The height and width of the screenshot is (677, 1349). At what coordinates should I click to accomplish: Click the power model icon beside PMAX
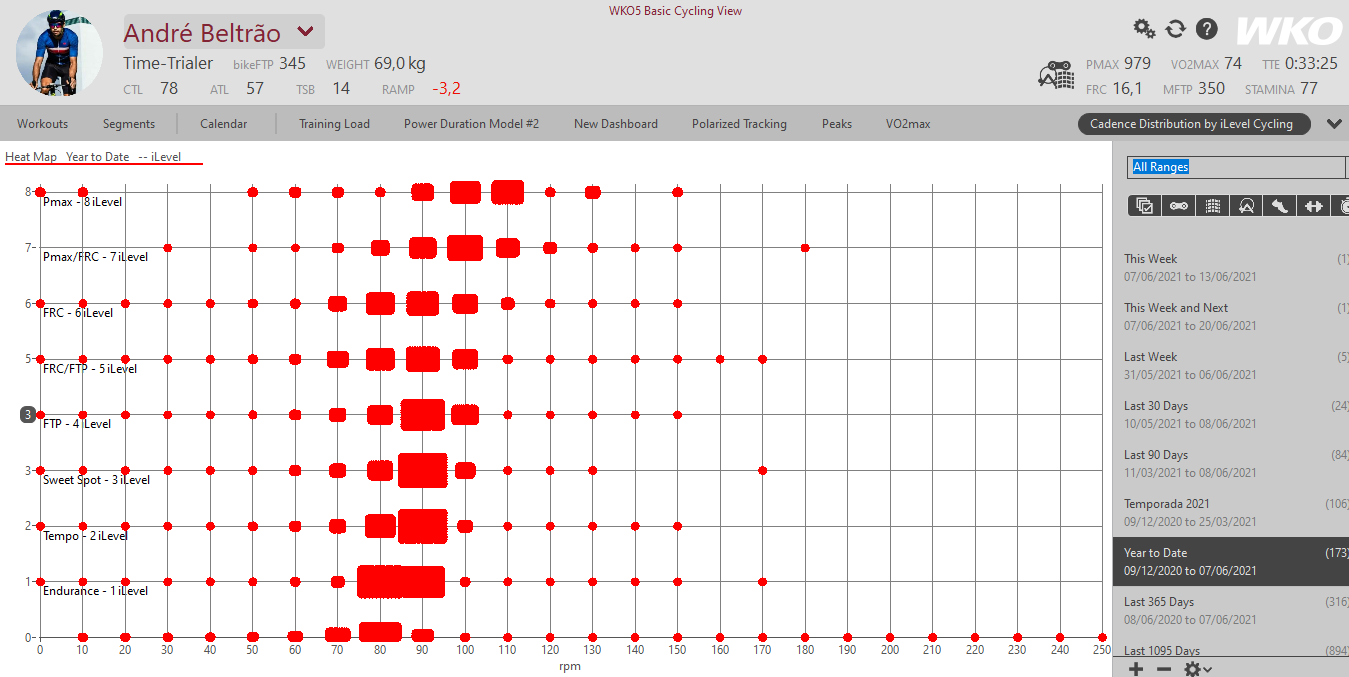click(1060, 76)
